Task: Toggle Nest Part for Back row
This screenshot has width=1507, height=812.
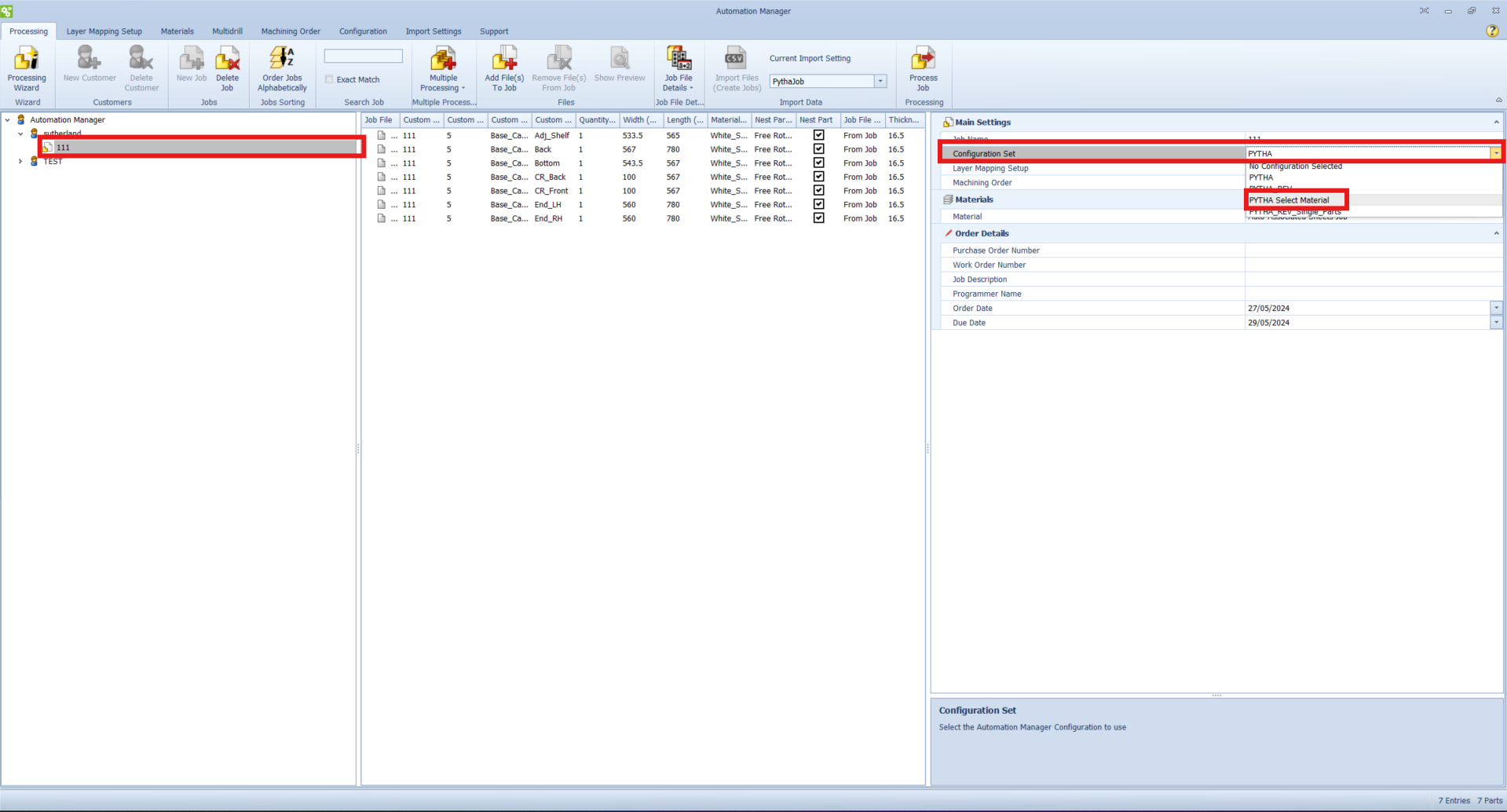Action: [818, 149]
